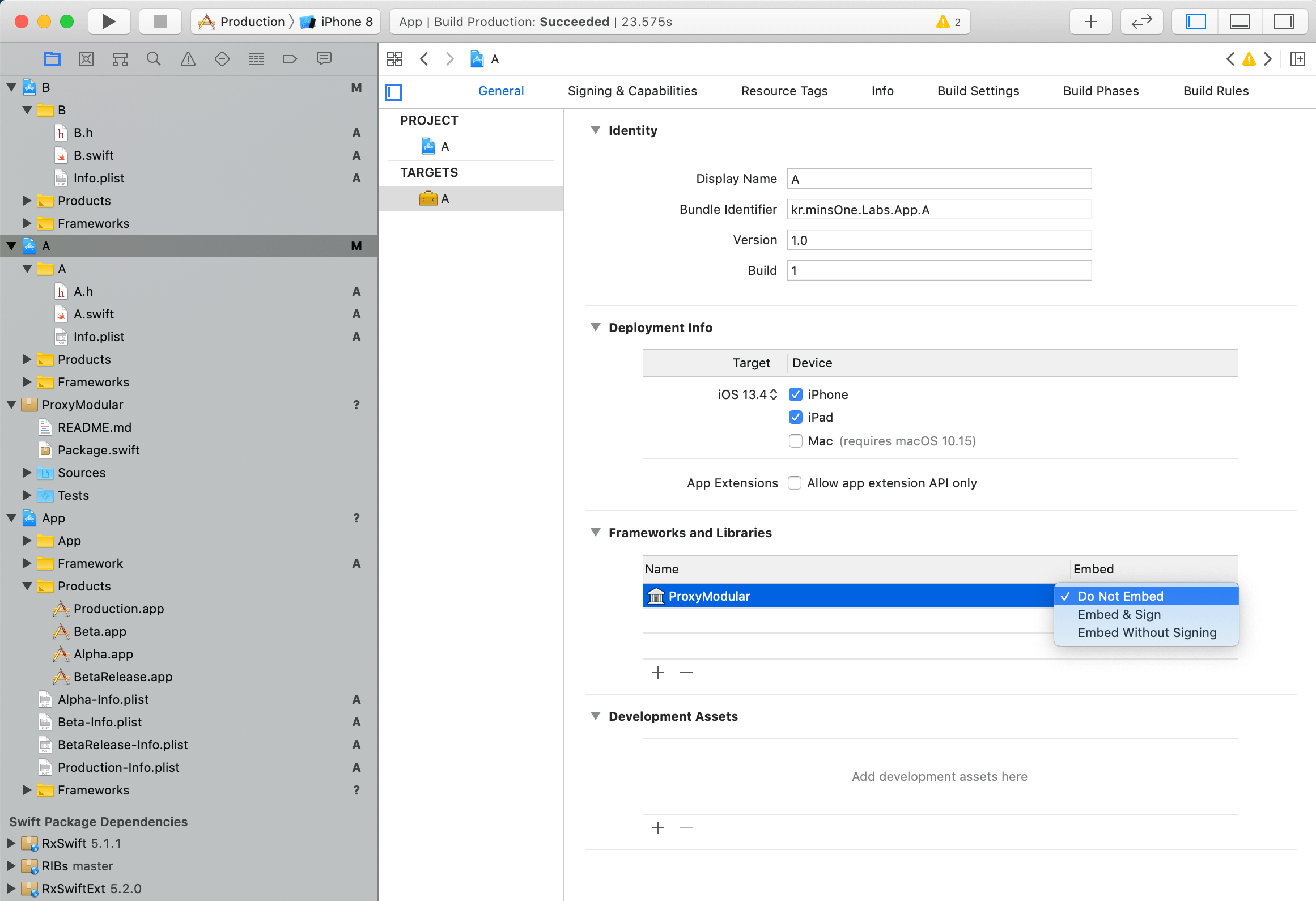Select Do Not Embed option
Image resolution: width=1316 pixels, height=901 pixels.
coord(1146,596)
